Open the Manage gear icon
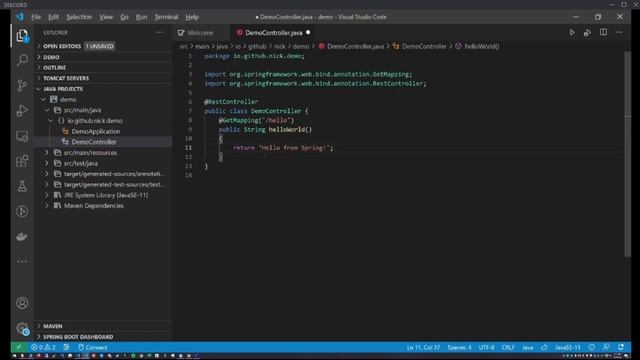 pos(22,328)
